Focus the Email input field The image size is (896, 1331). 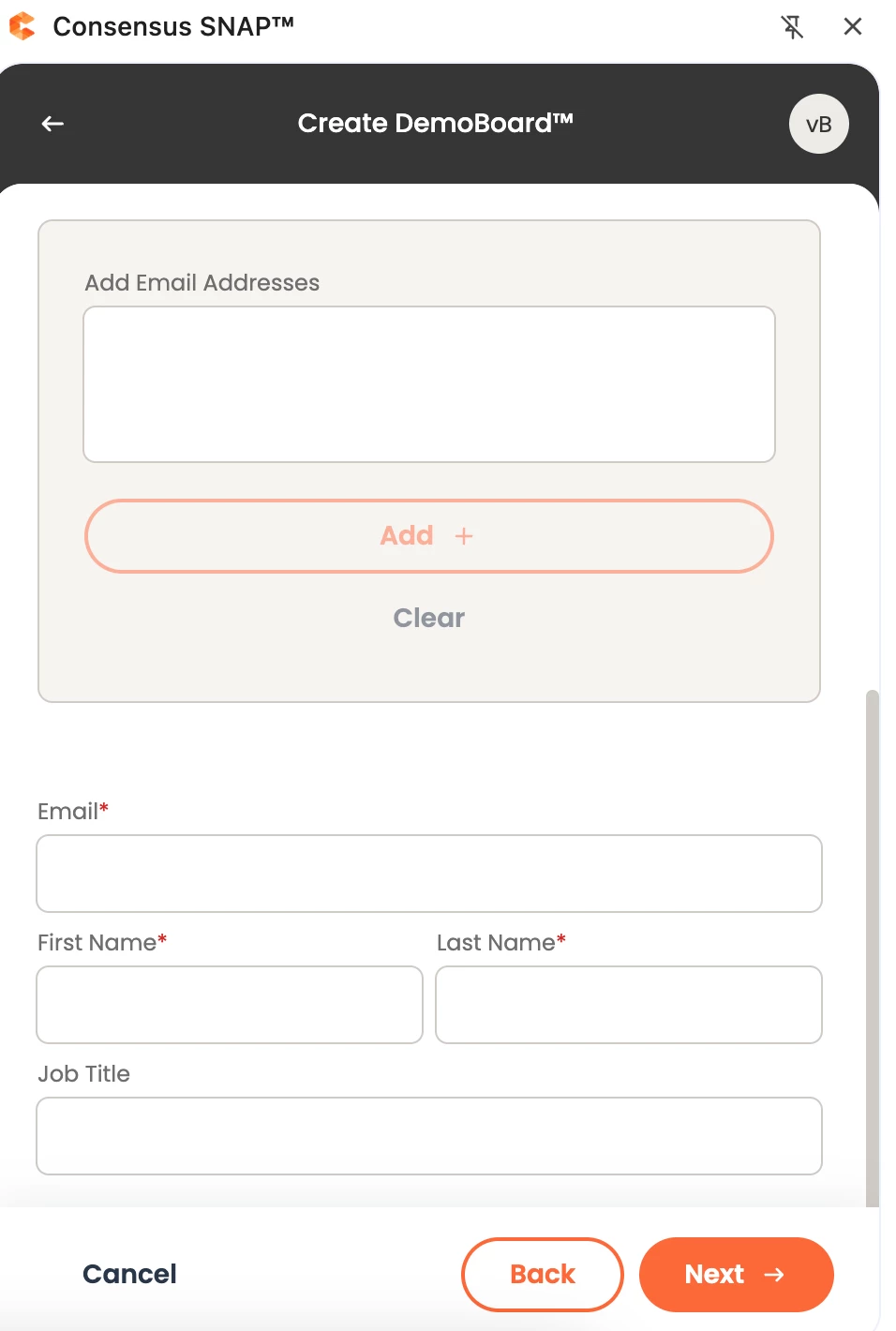coord(429,874)
